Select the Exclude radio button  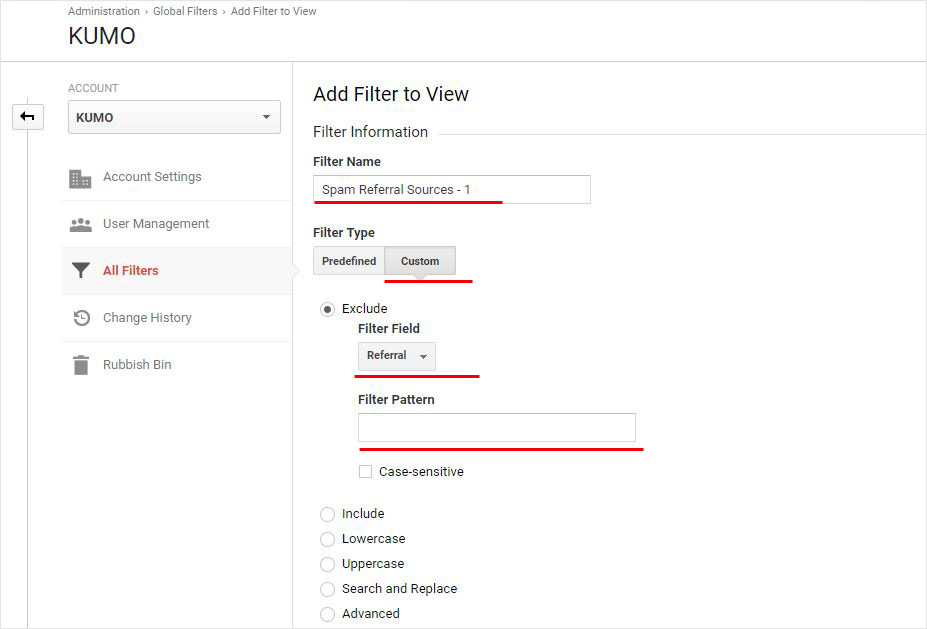pyautogui.click(x=328, y=309)
